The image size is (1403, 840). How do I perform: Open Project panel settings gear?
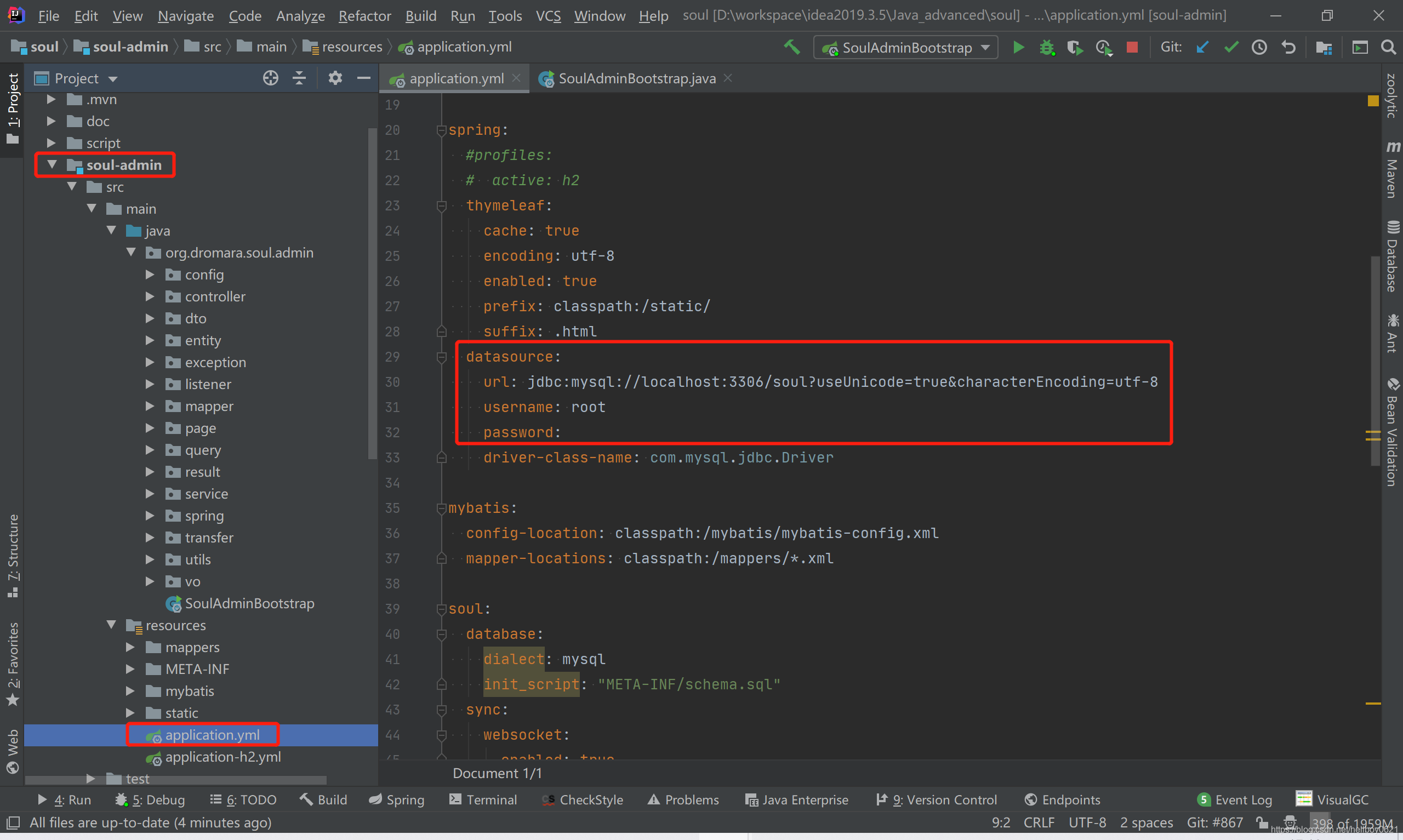pyautogui.click(x=335, y=78)
